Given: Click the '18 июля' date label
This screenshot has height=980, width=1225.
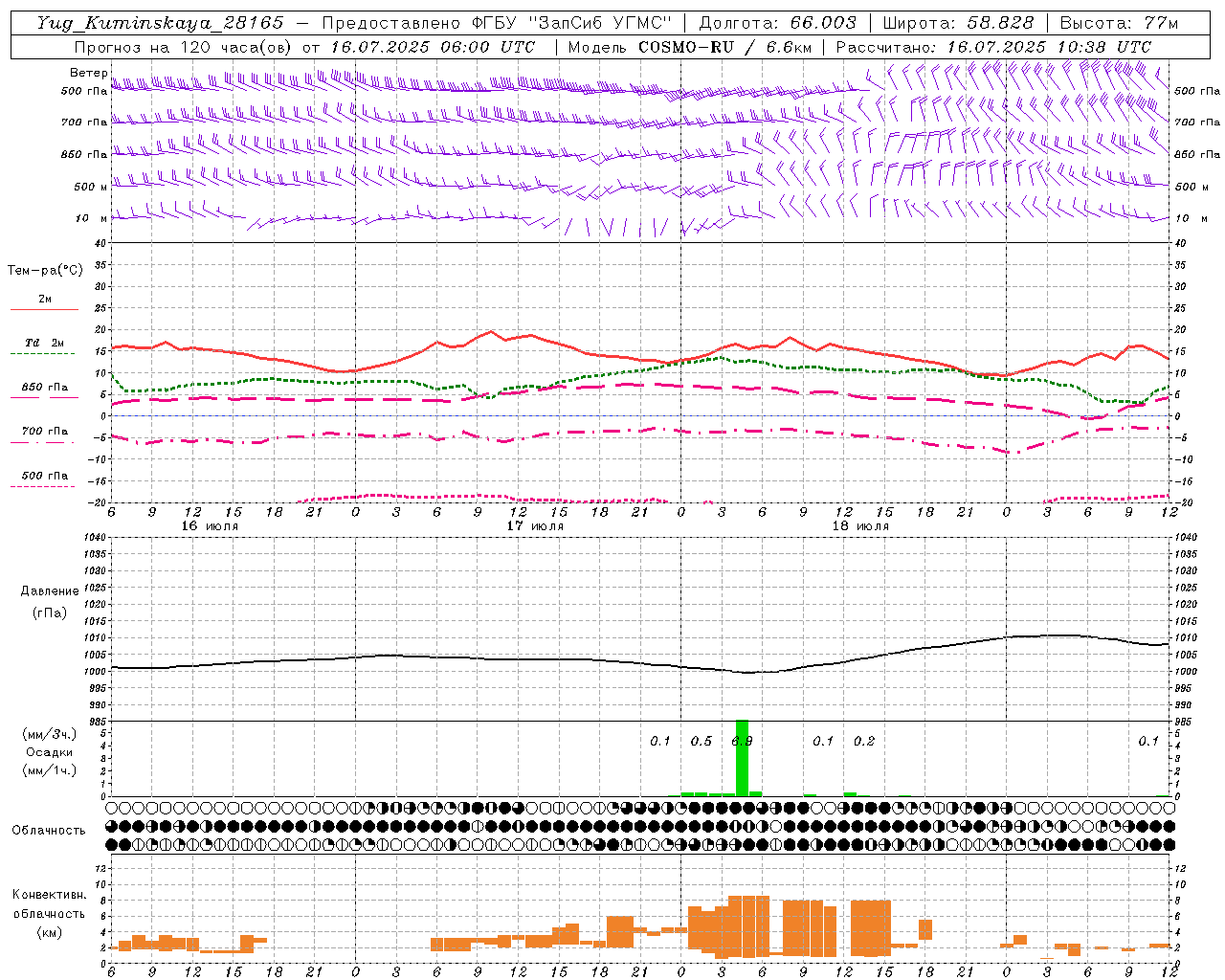Looking at the screenshot, I should (860, 526).
